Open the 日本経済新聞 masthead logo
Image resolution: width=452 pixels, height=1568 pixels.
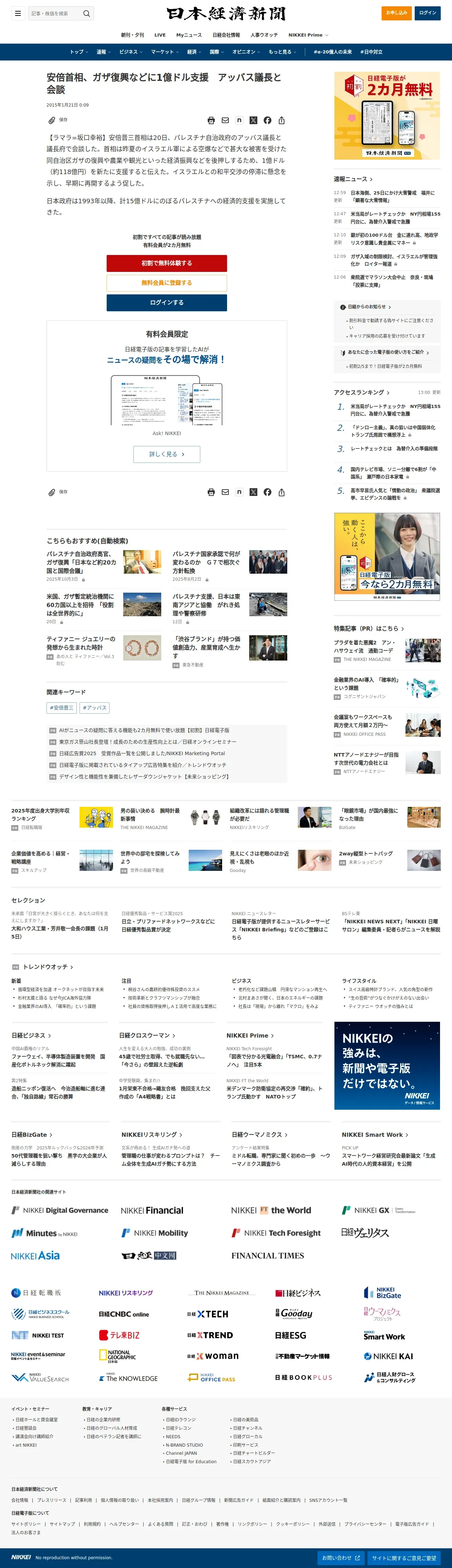pyautogui.click(x=226, y=13)
